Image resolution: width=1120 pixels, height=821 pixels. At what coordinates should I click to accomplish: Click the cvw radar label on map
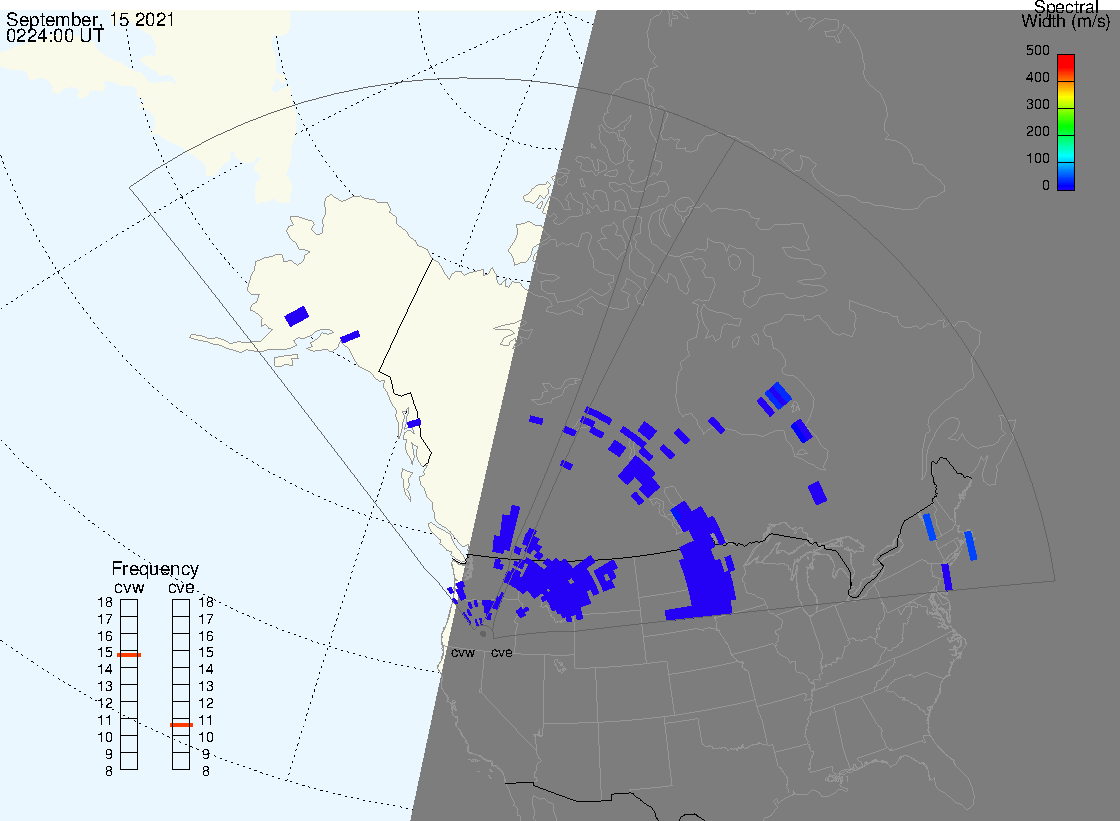pos(463,653)
